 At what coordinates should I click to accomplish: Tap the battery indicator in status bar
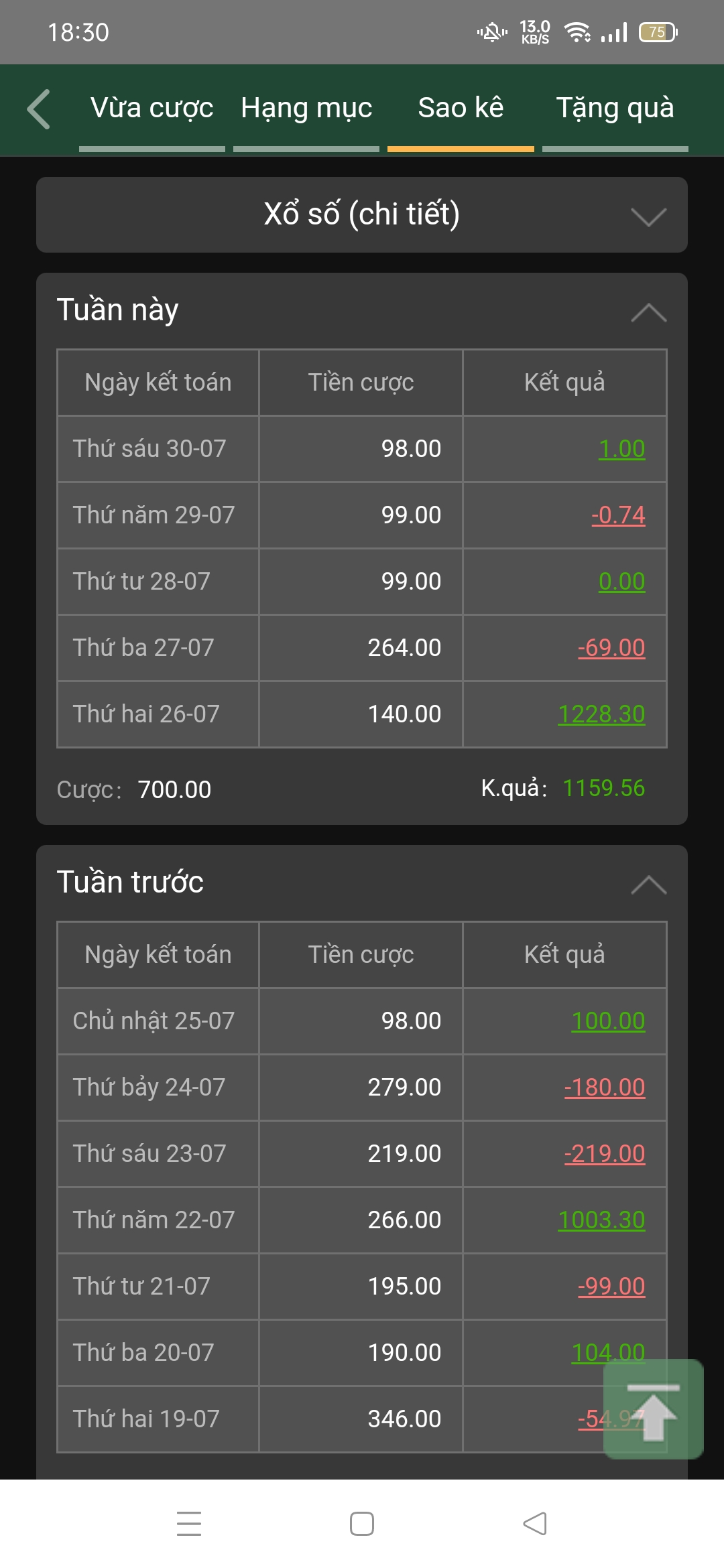click(x=658, y=32)
